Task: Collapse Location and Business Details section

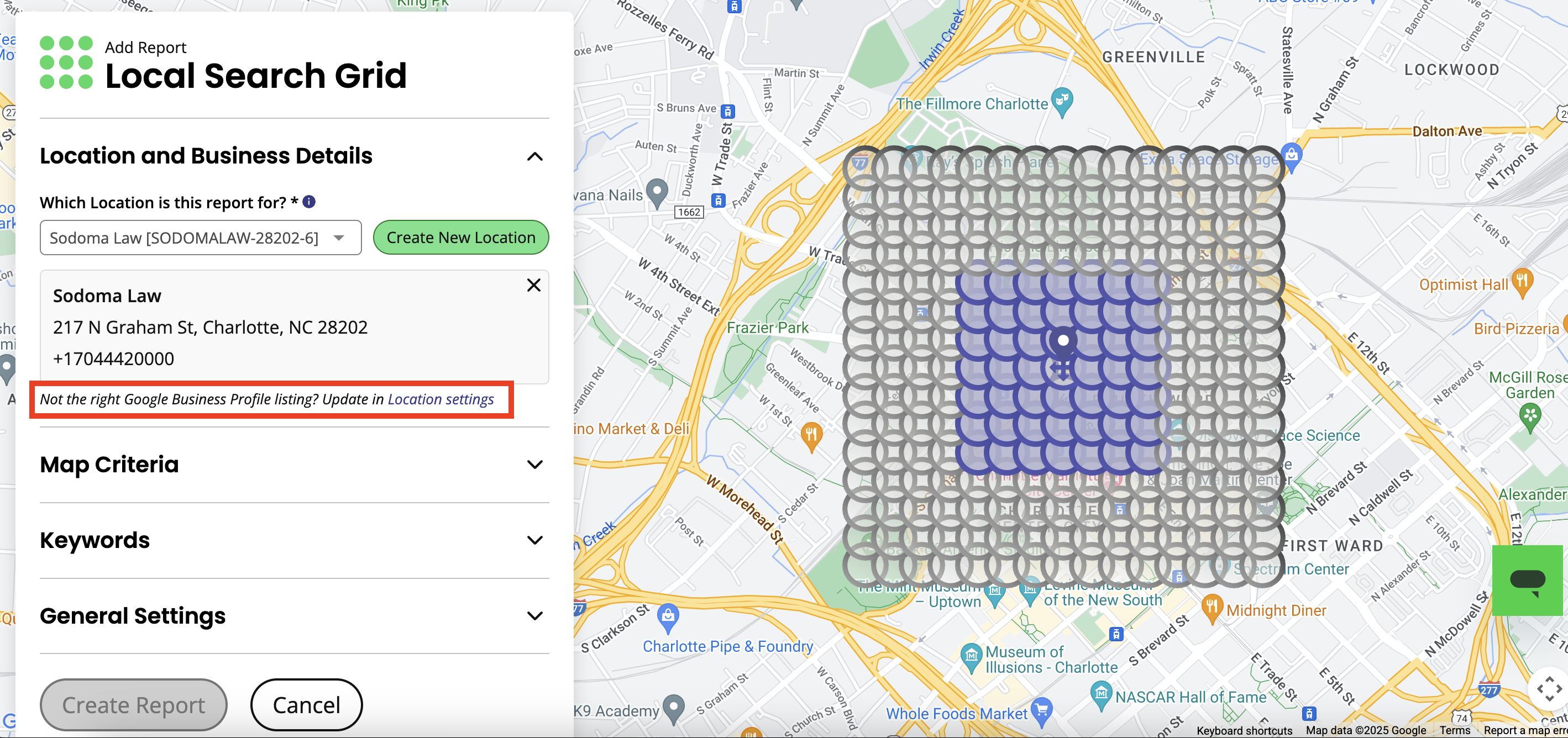Action: coord(534,156)
